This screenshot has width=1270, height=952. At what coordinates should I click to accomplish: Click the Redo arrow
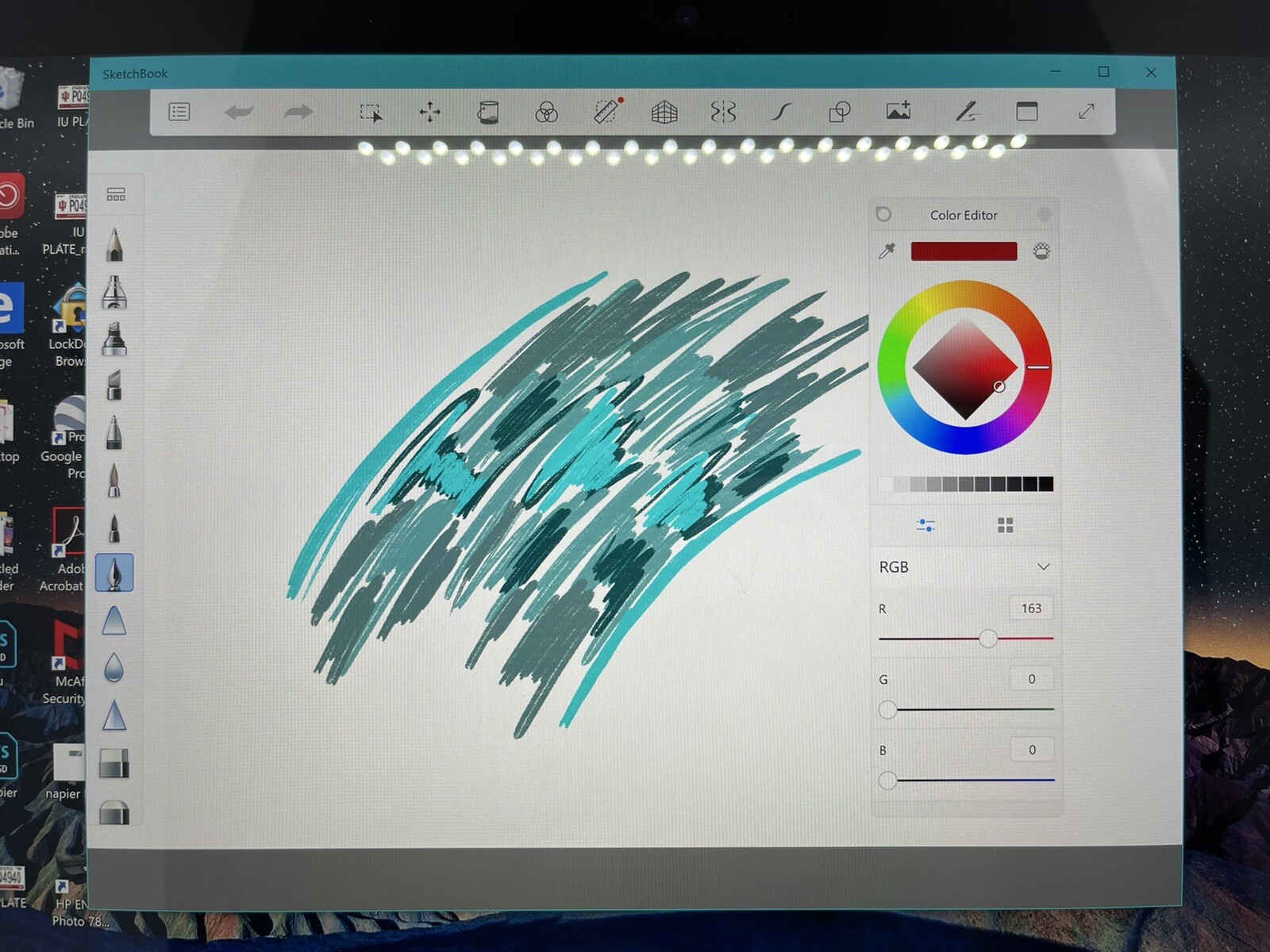298,112
